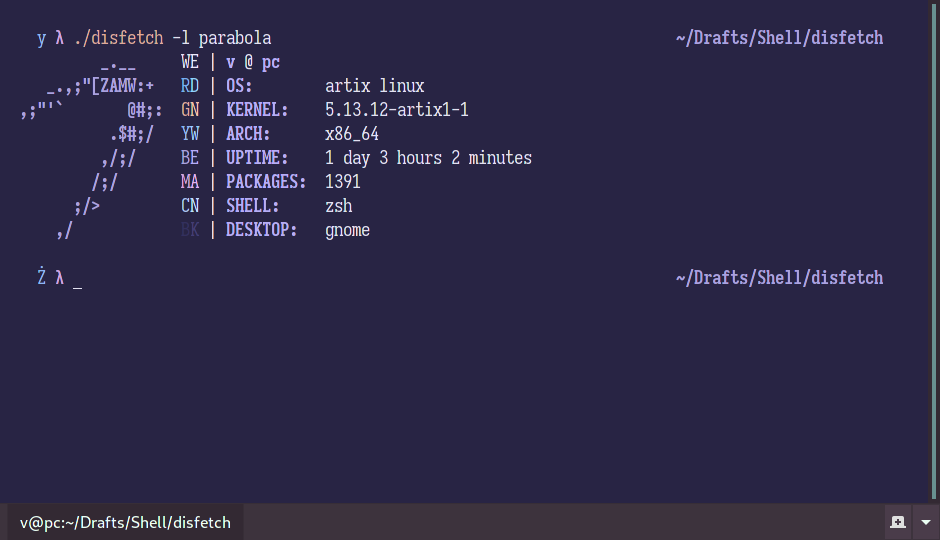Image resolution: width=940 pixels, height=540 pixels.
Task: Click the terminal vertical scrollbar
Action: pos(933,250)
